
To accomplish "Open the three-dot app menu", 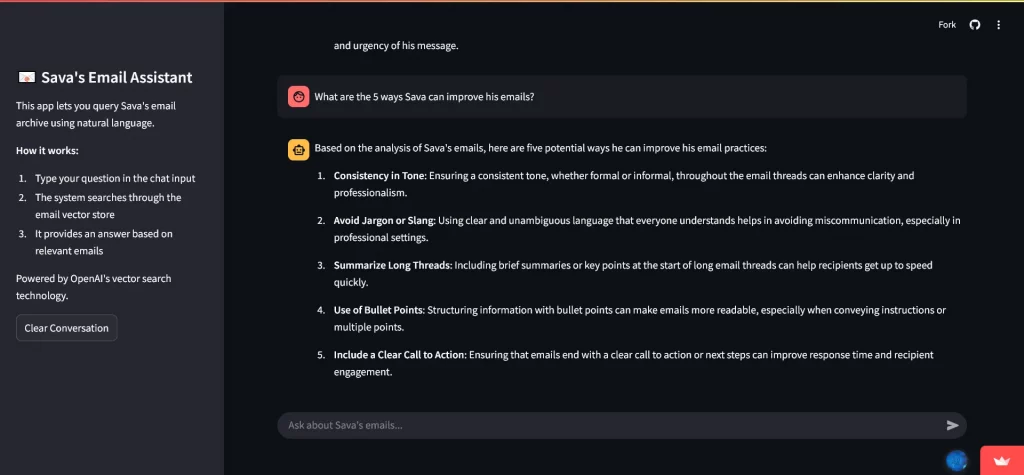I will pyautogui.click(x=998, y=25).
